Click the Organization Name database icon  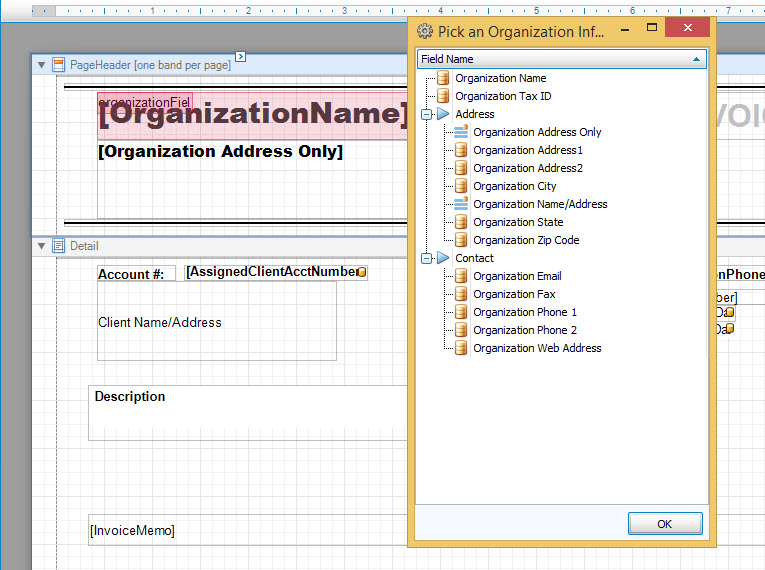click(443, 78)
